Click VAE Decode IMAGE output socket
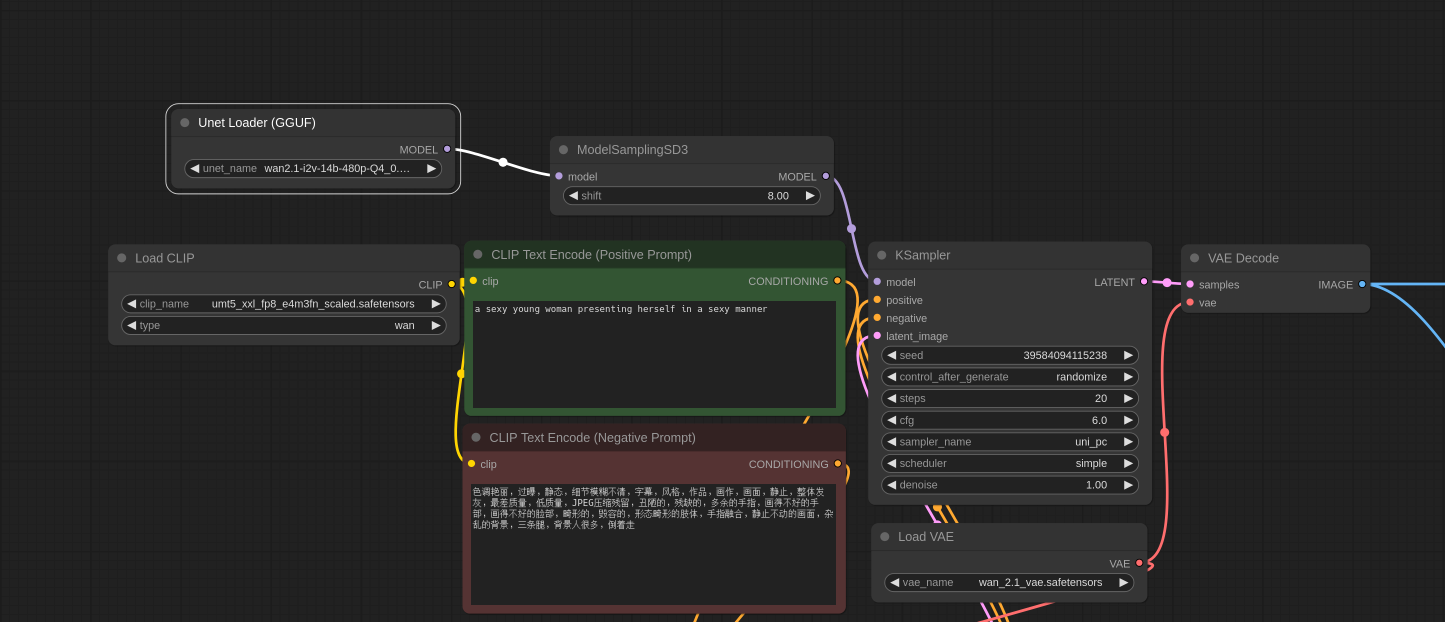Image resolution: width=1445 pixels, height=622 pixels. (1362, 284)
